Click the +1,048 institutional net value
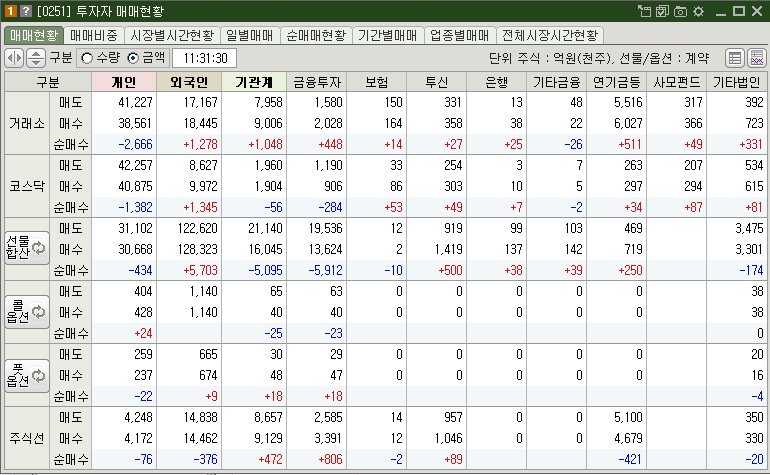 (265, 144)
